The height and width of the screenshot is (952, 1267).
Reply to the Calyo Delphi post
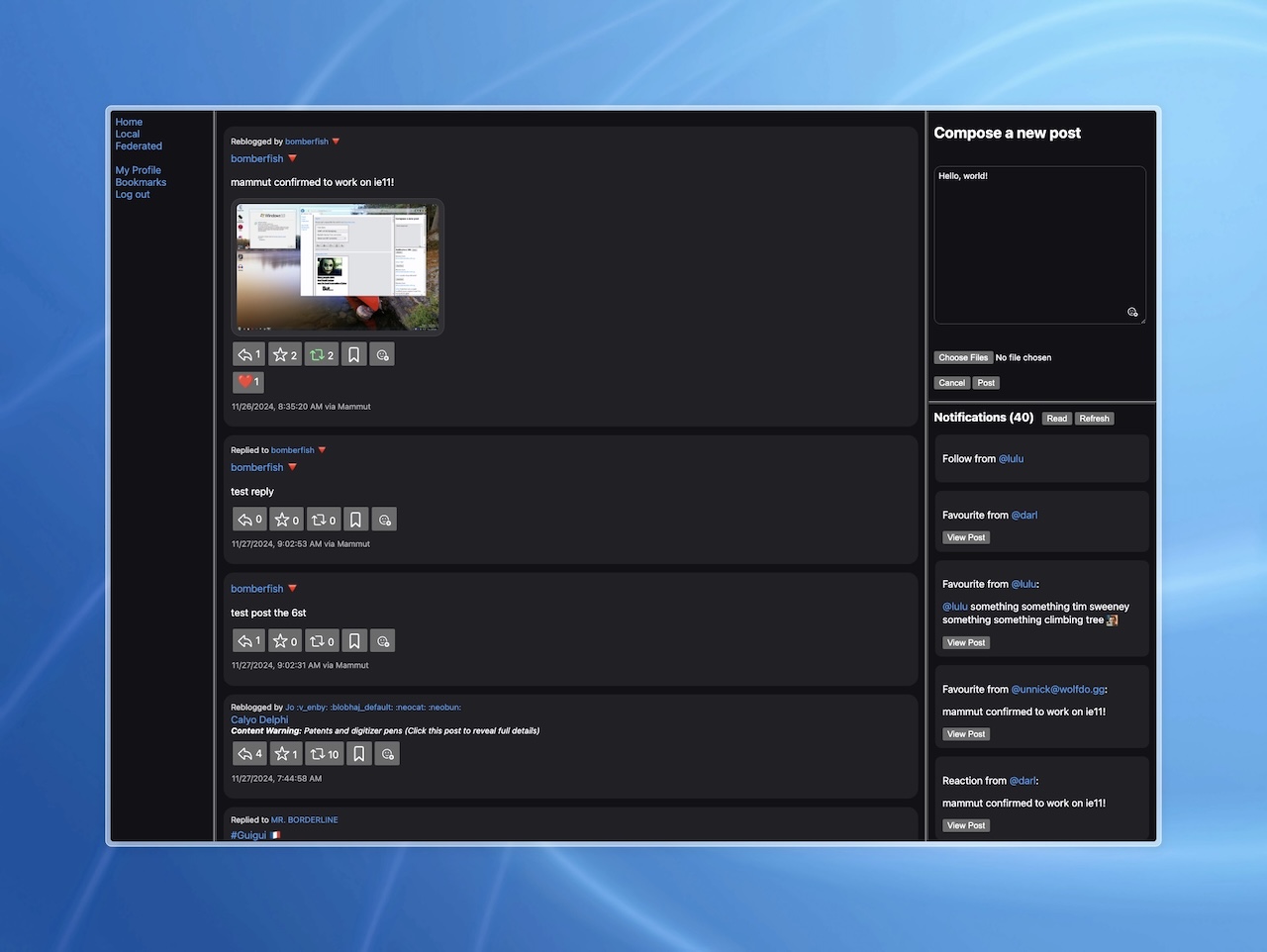click(248, 754)
